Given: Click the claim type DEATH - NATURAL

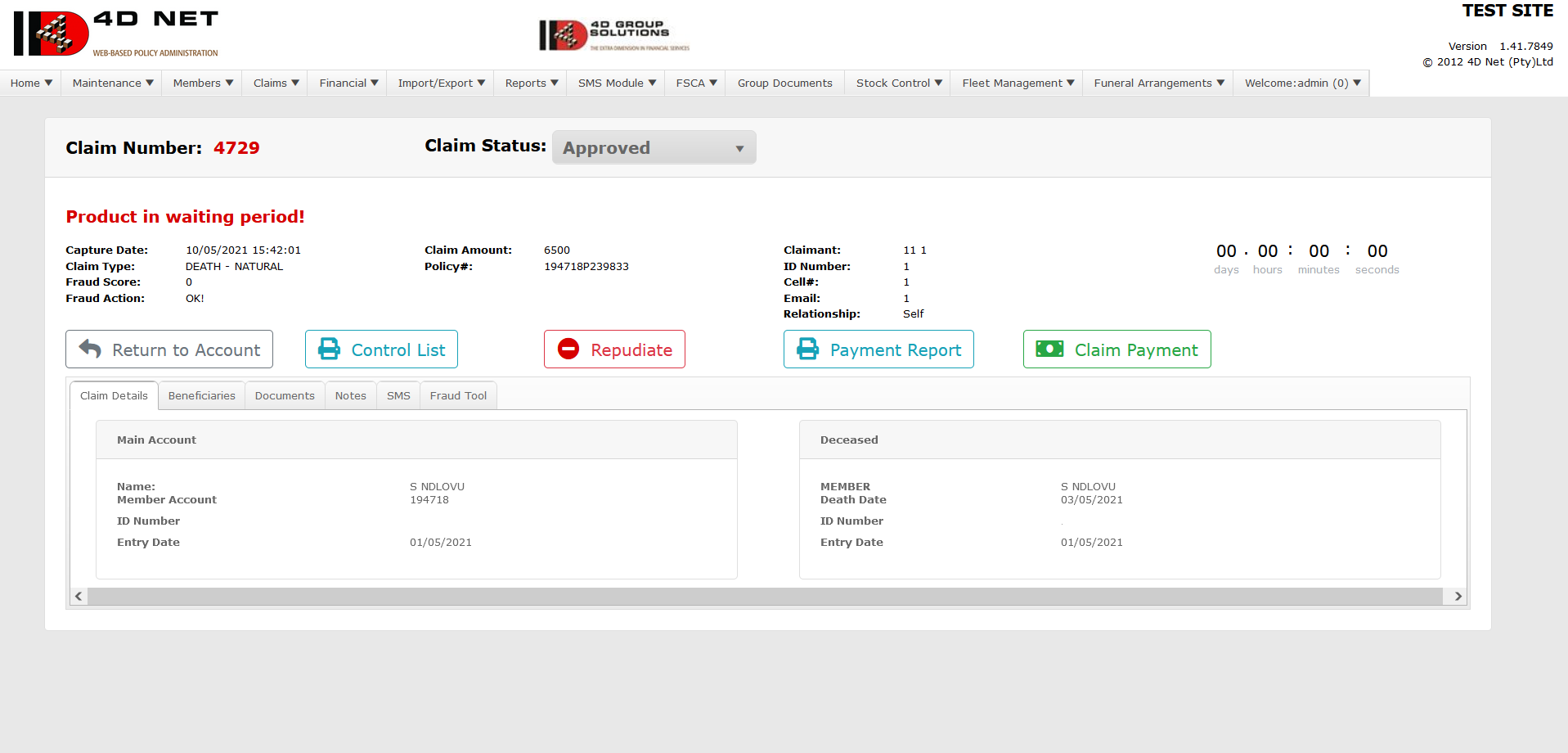Looking at the screenshot, I should (234, 267).
